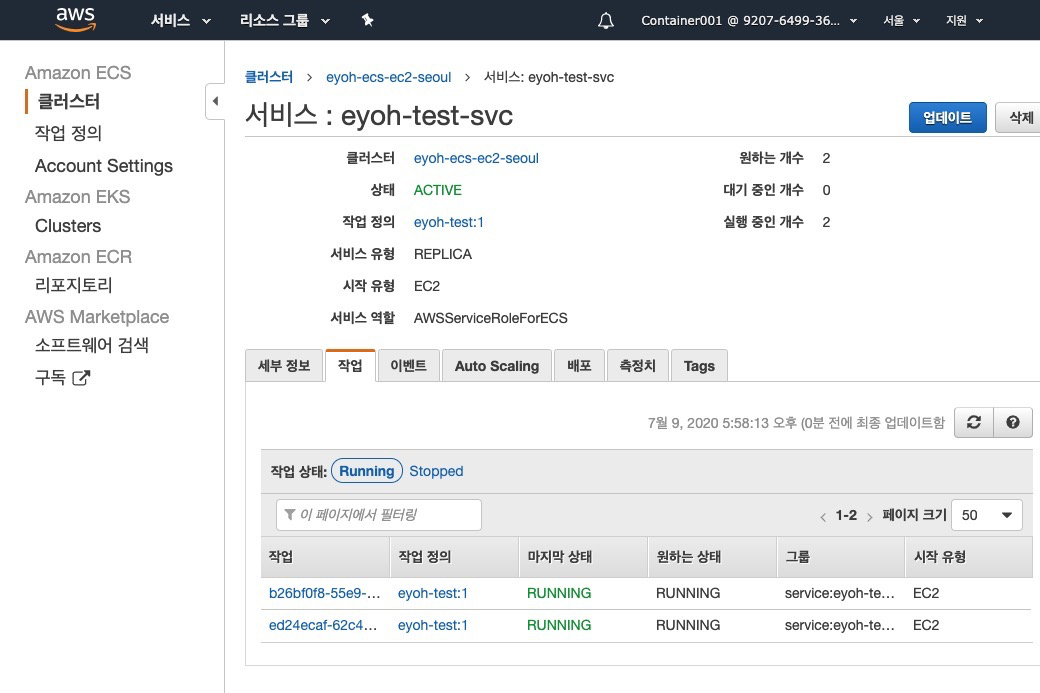Open the notifications bell
Screen dimensions: 1040x693
(x=606, y=21)
